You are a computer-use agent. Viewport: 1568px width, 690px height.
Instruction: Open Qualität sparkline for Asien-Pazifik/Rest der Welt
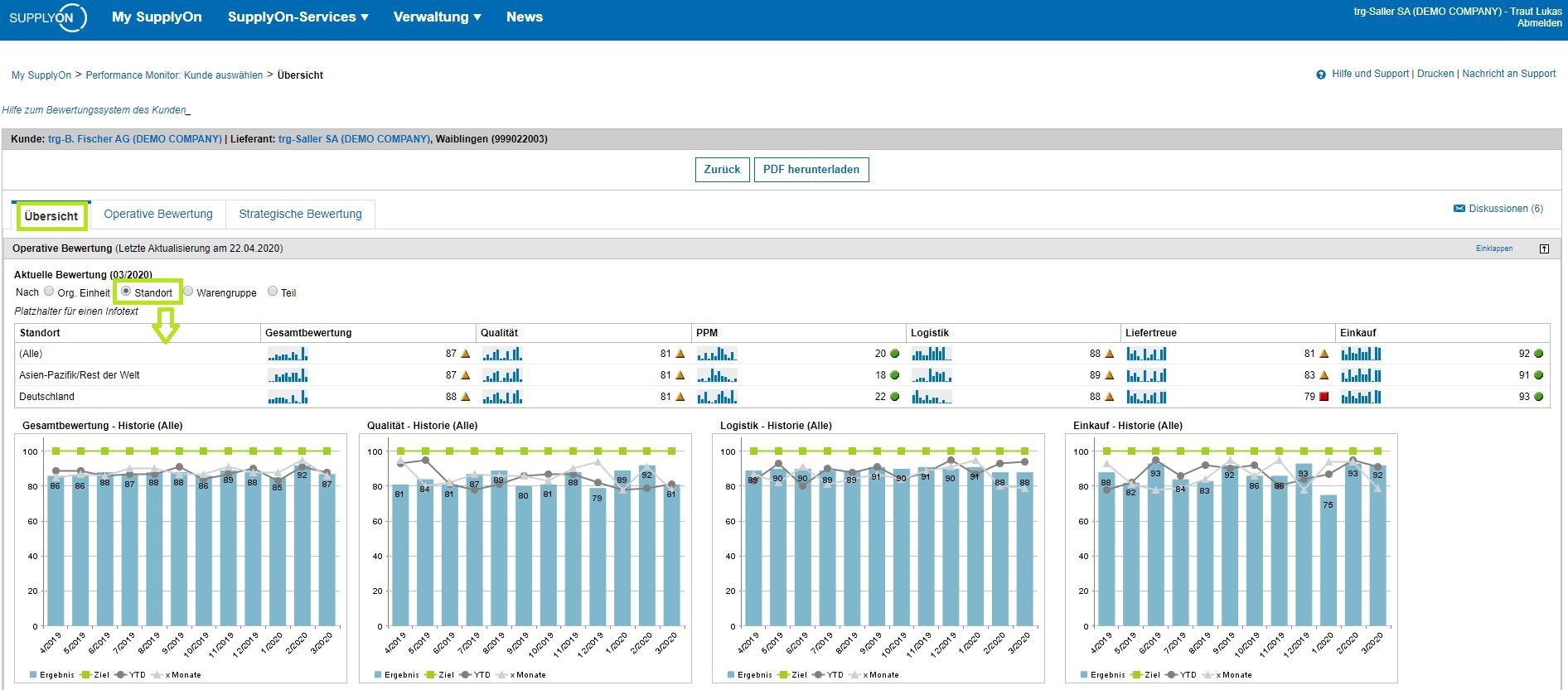coord(502,375)
